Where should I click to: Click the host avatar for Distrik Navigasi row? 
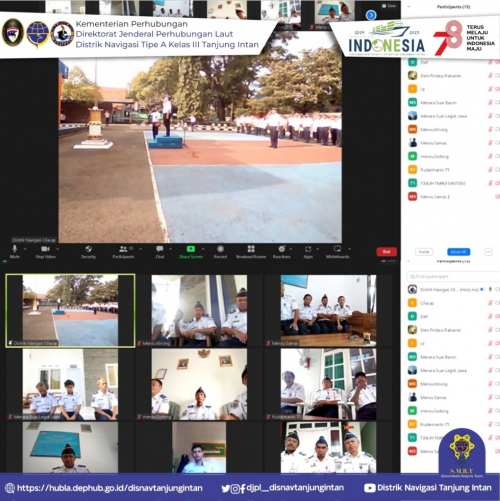(x=413, y=289)
